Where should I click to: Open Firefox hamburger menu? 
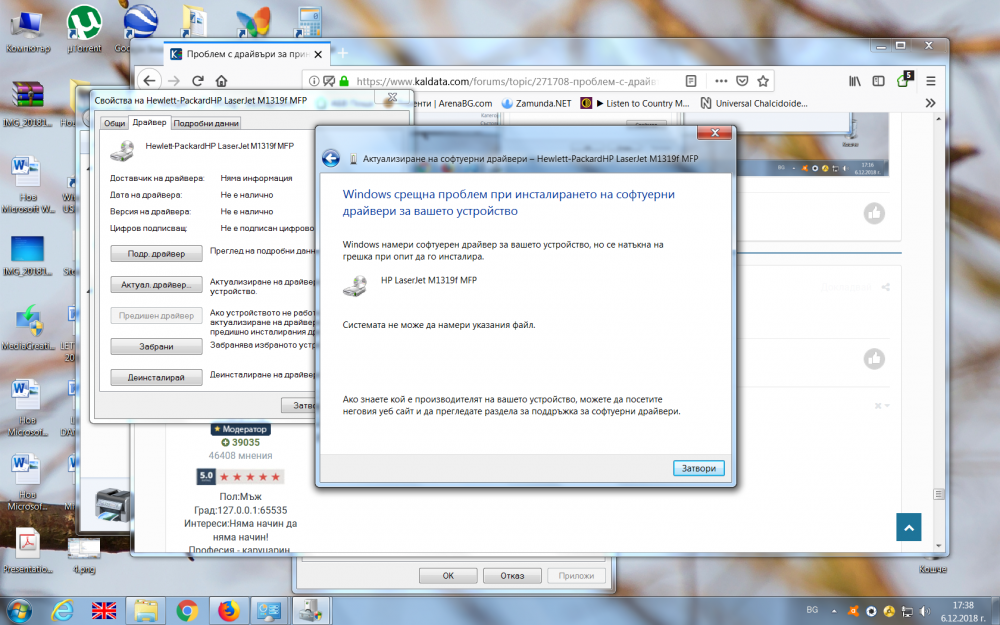[930, 81]
